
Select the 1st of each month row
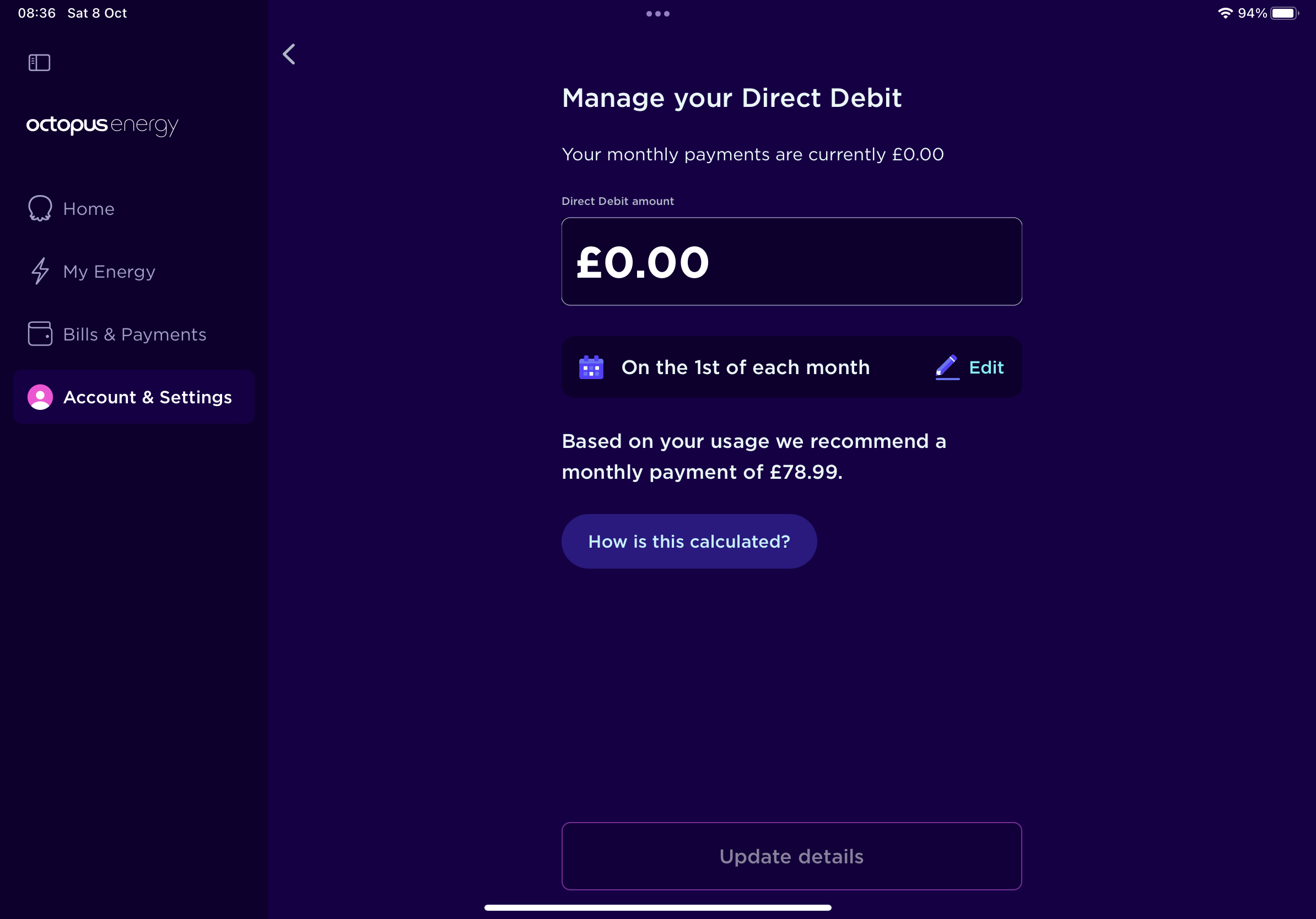click(x=745, y=367)
